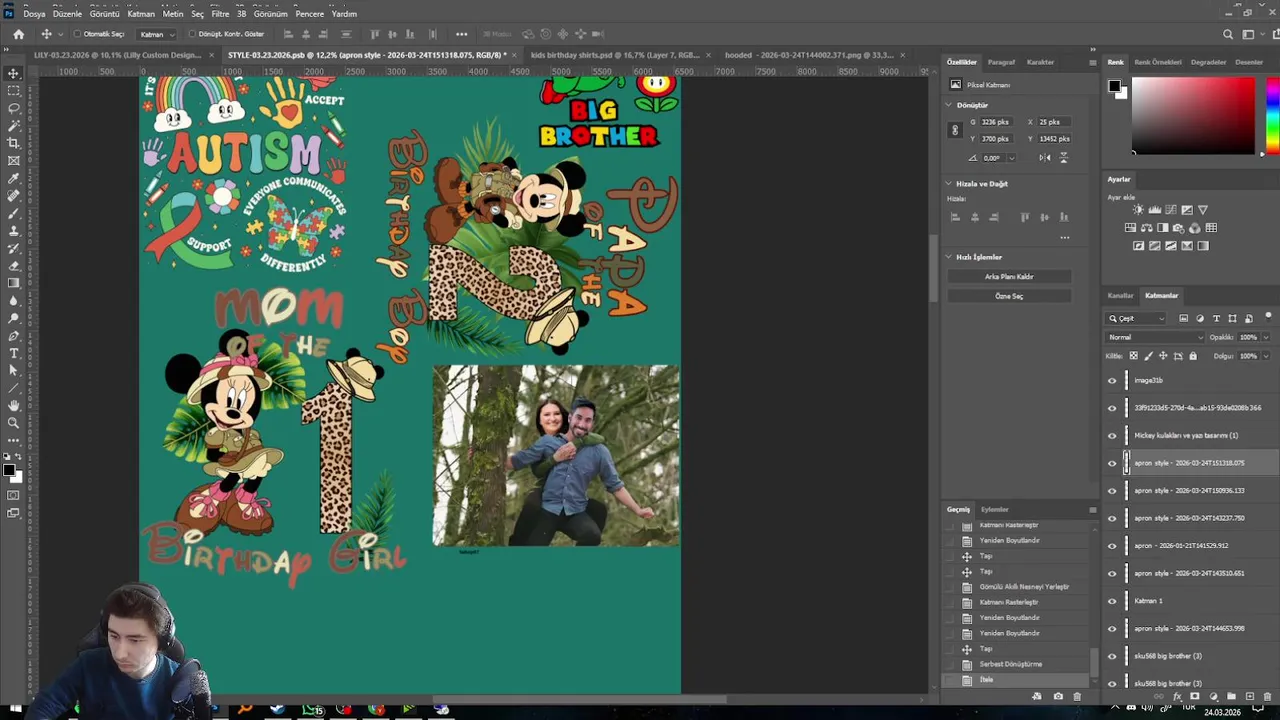
Task: Collapse the Hızlı İşlemler section
Action: click(949, 257)
